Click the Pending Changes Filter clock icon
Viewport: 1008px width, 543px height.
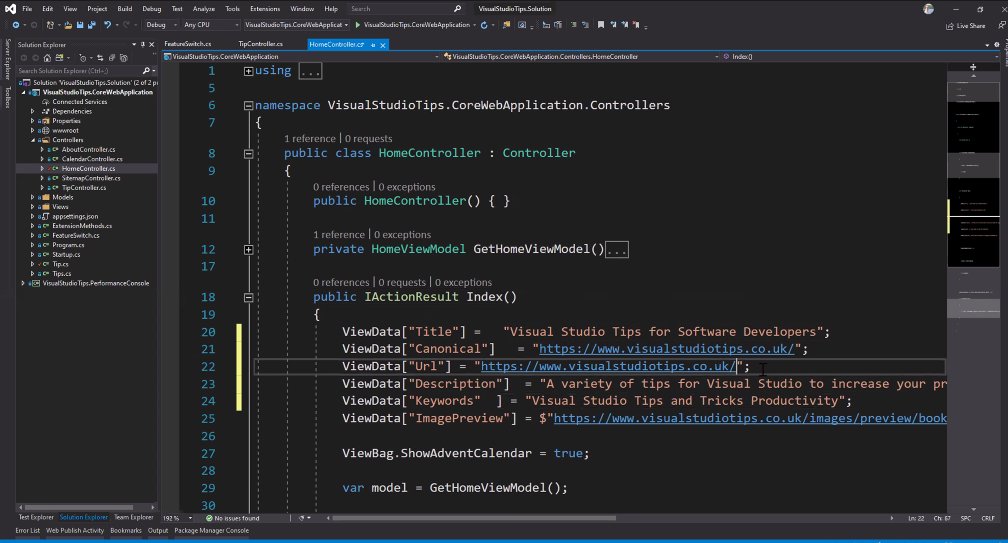[82, 58]
